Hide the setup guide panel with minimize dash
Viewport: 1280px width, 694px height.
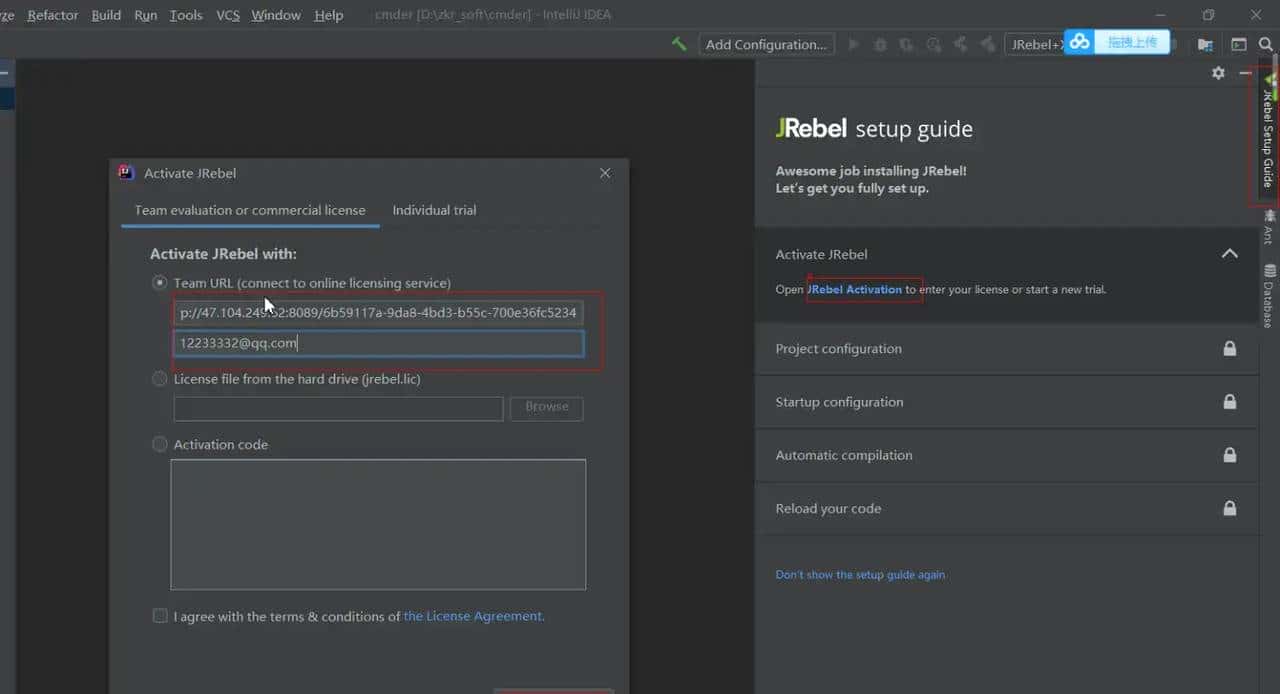coord(1245,73)
